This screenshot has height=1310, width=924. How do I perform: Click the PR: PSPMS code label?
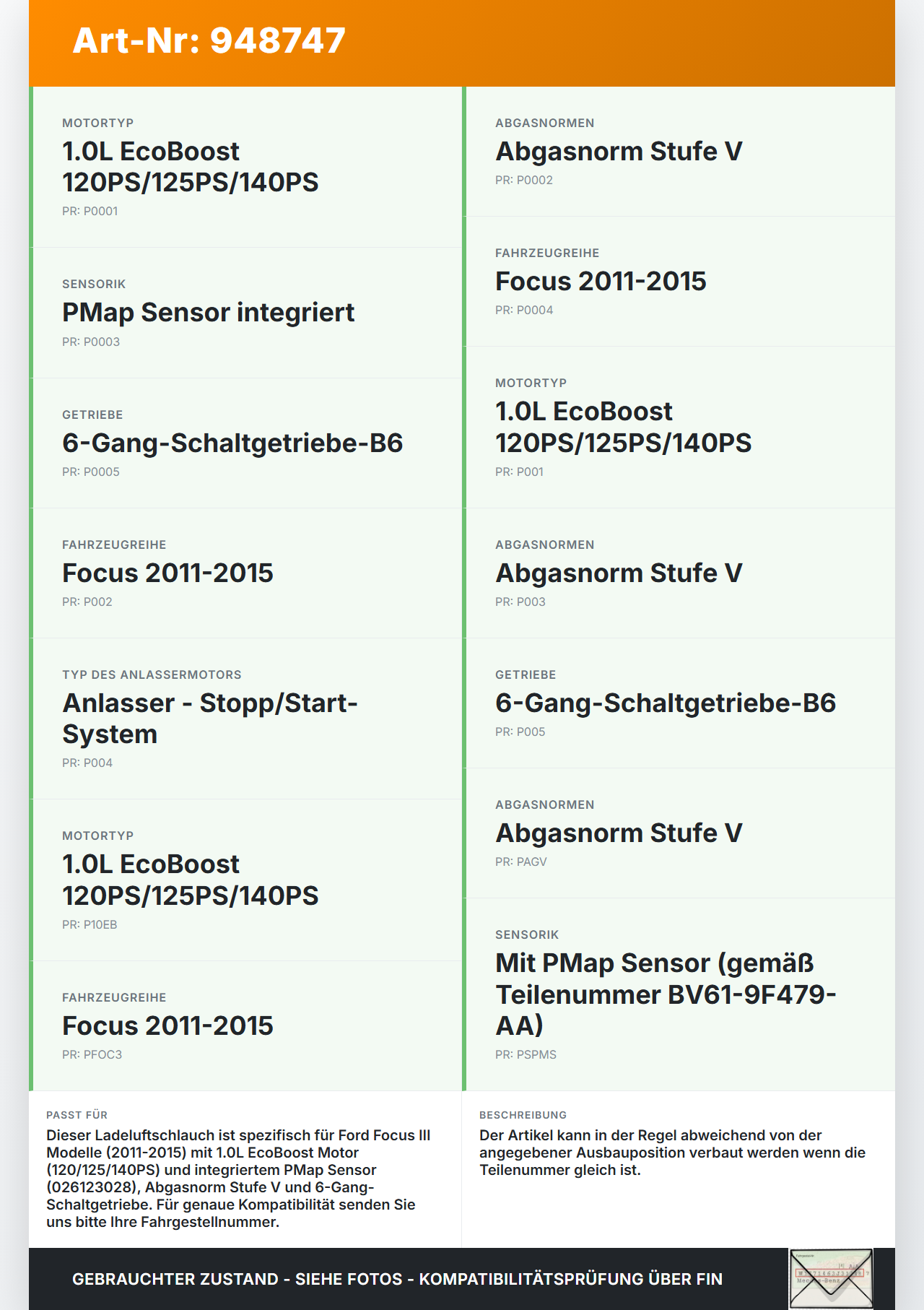click(x=526, y=1054)
